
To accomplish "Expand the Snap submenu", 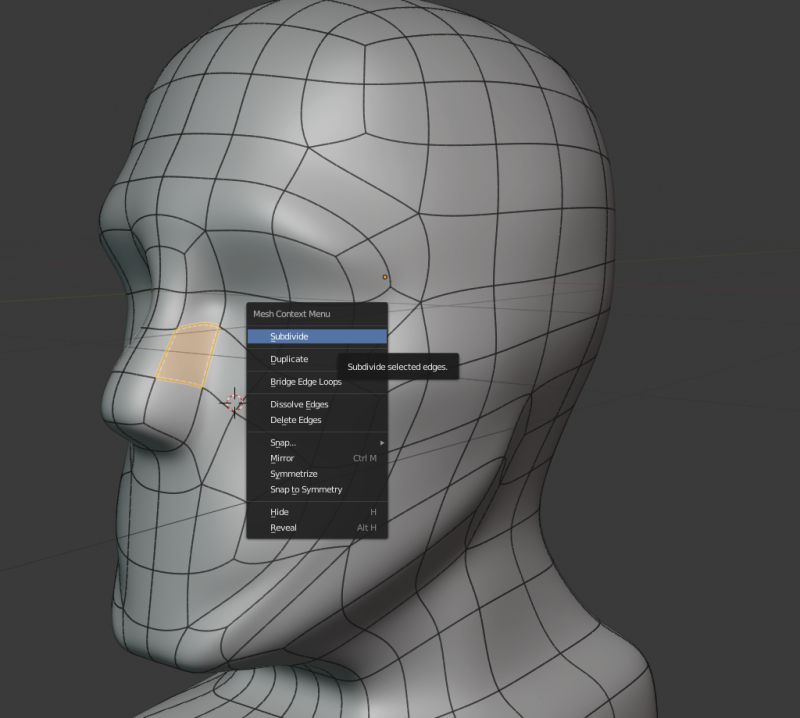I will [x=282, y=442].
